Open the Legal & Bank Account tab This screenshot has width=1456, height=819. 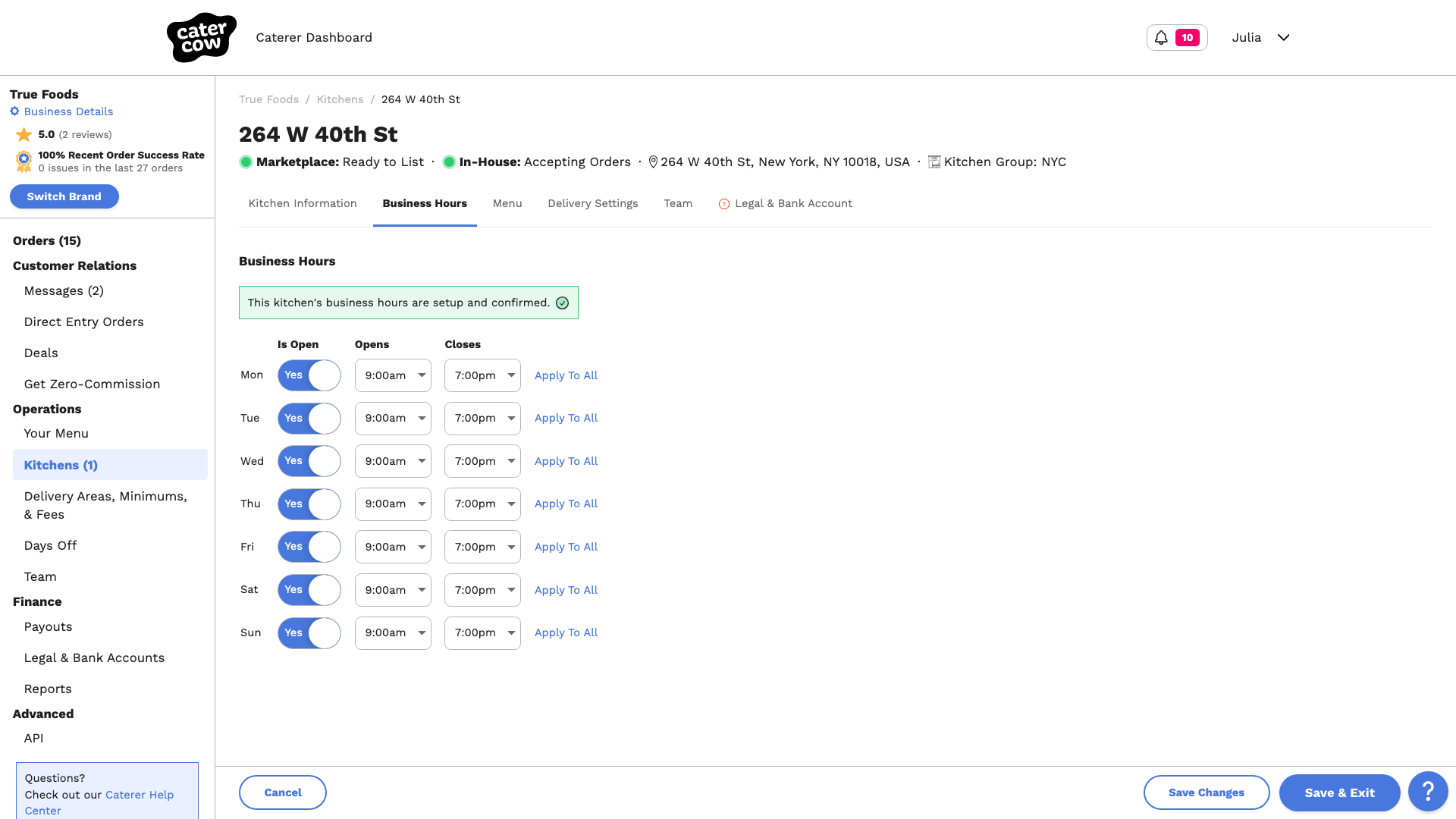click(x=785, y=203)
